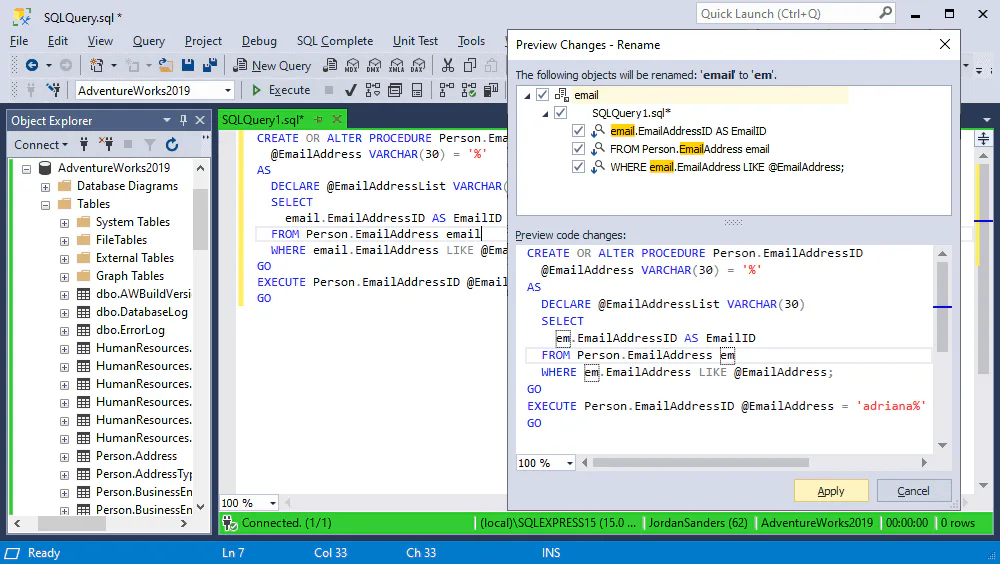The height and width of the screenshot is (564, 1000).
Task: Open a new XMLA query
Action: [x=396, y=65]
